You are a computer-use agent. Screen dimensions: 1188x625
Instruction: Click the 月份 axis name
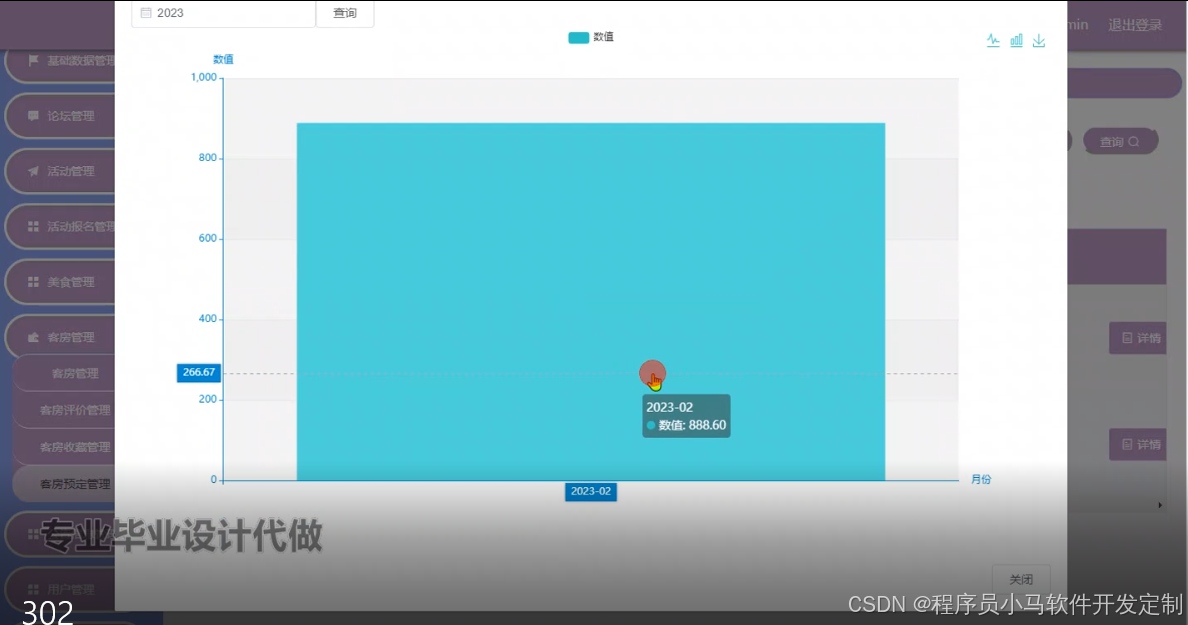(981, 479)
